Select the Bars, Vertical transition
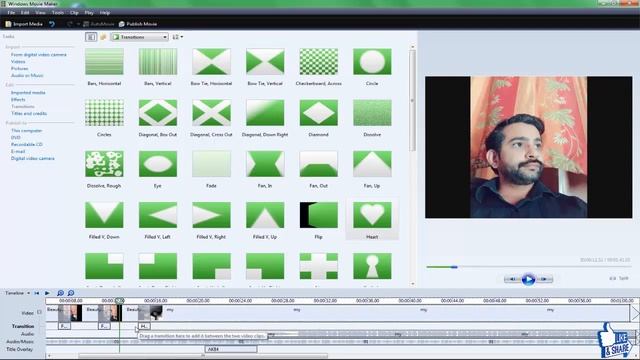Screen dimensions: 640x360 click(158, 62)
